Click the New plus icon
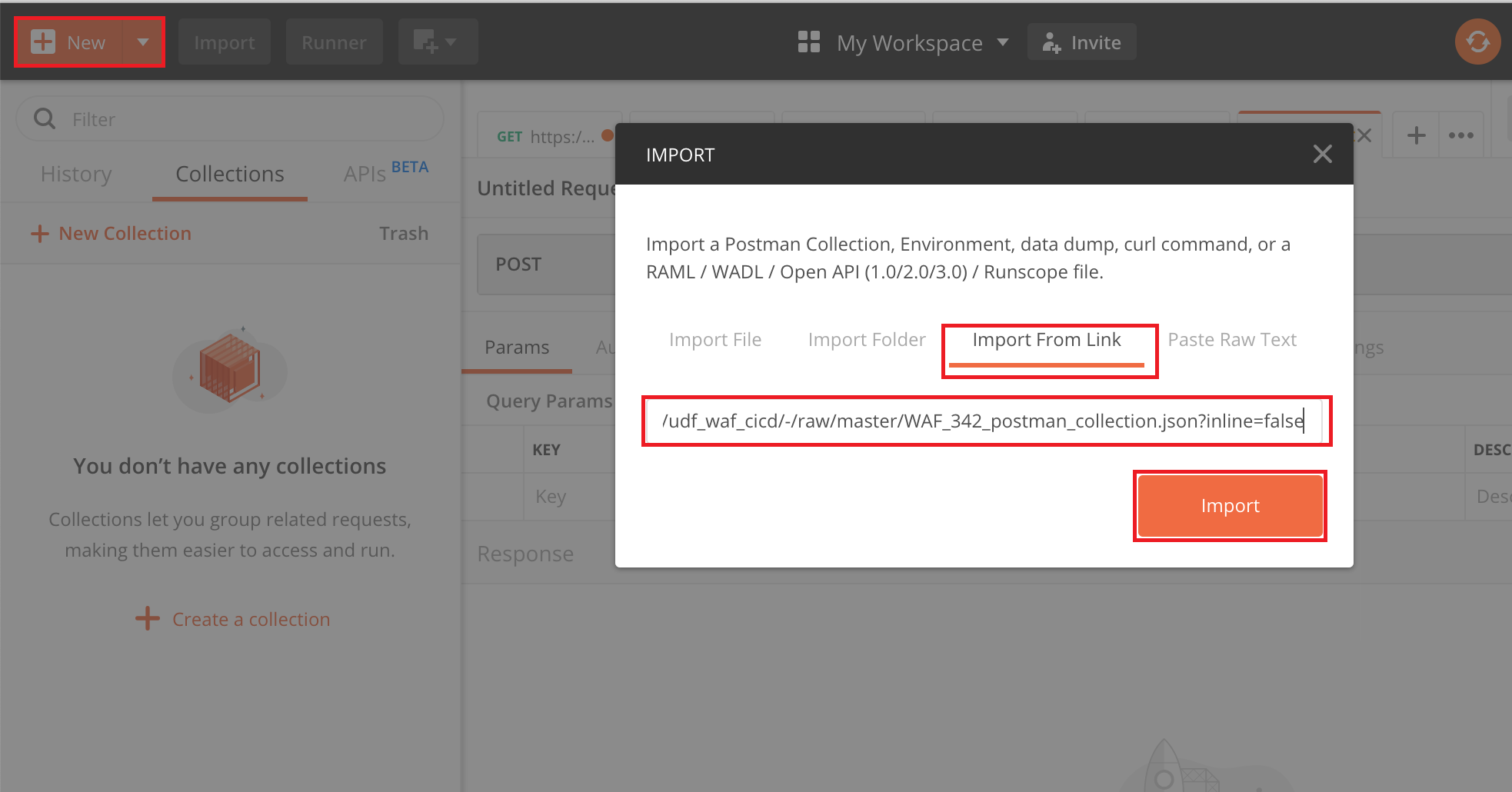1512x792 pixels. pyautogui.click(x=43, y=42)
